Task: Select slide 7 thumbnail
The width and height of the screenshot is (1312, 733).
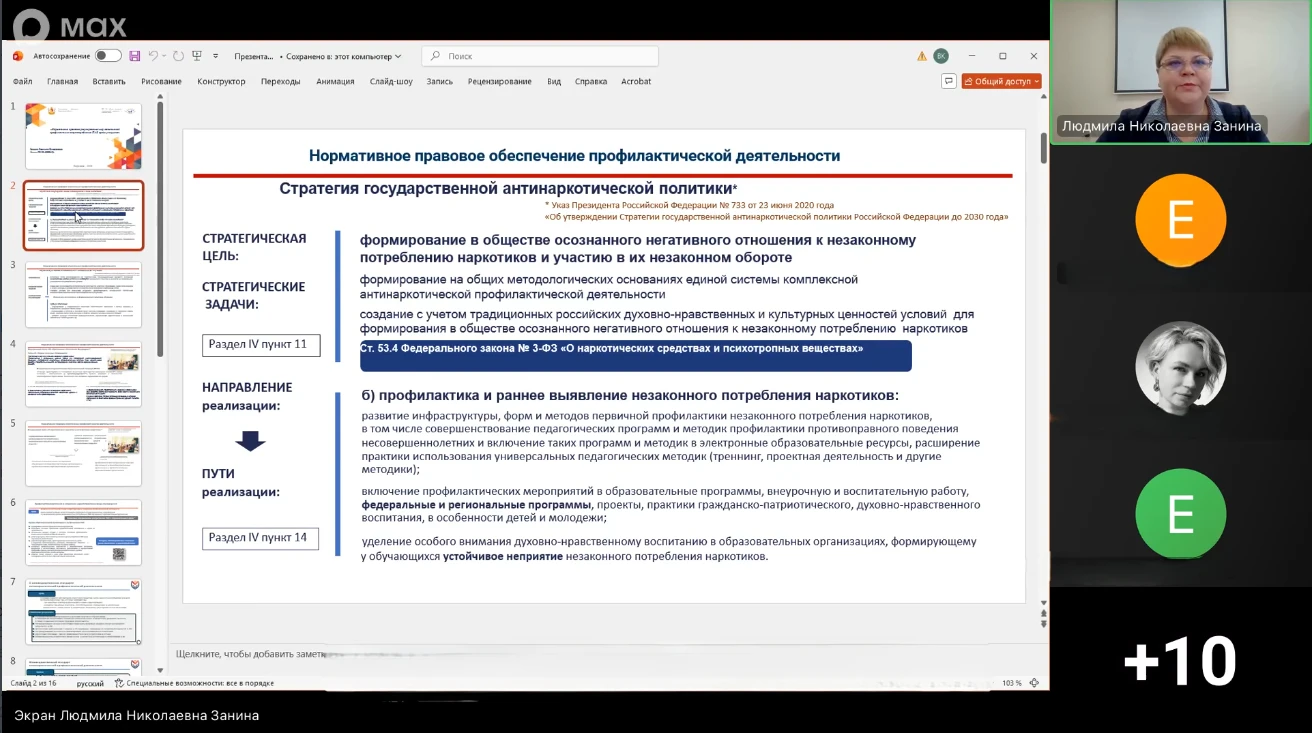Action: (83, 612)
